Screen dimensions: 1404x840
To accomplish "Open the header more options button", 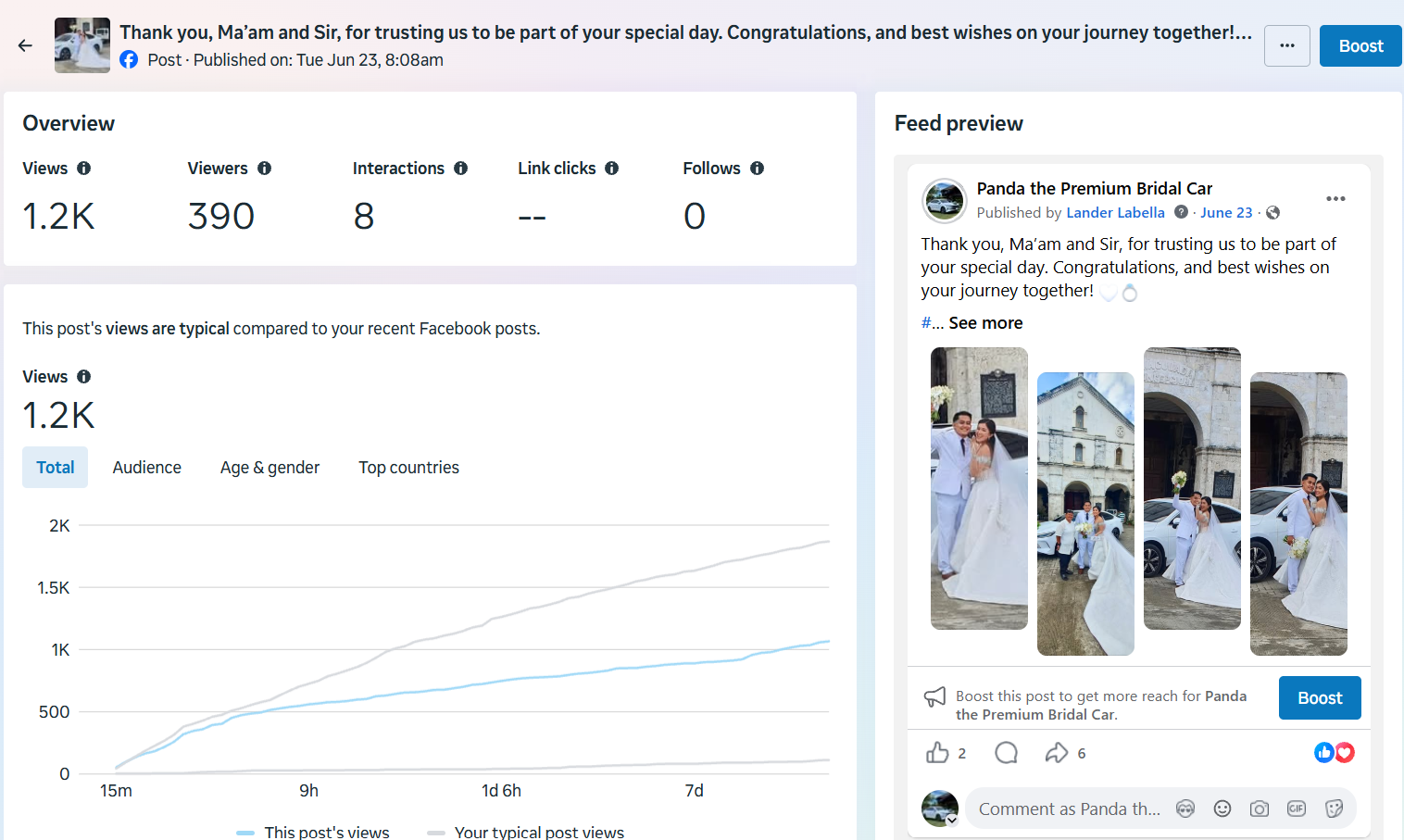I will click(x=1287, y=45).
